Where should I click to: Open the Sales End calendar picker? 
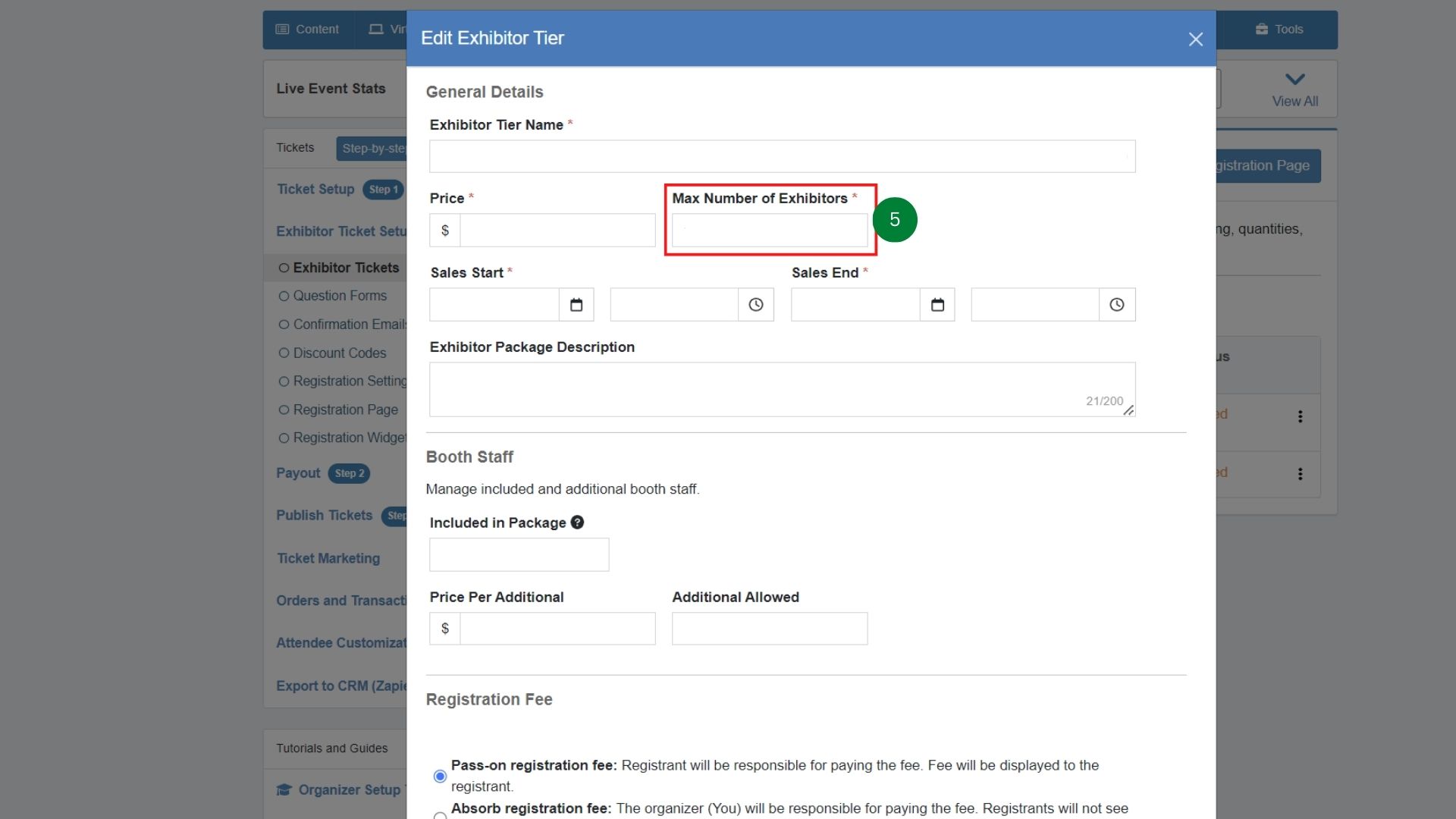[937, 305]
